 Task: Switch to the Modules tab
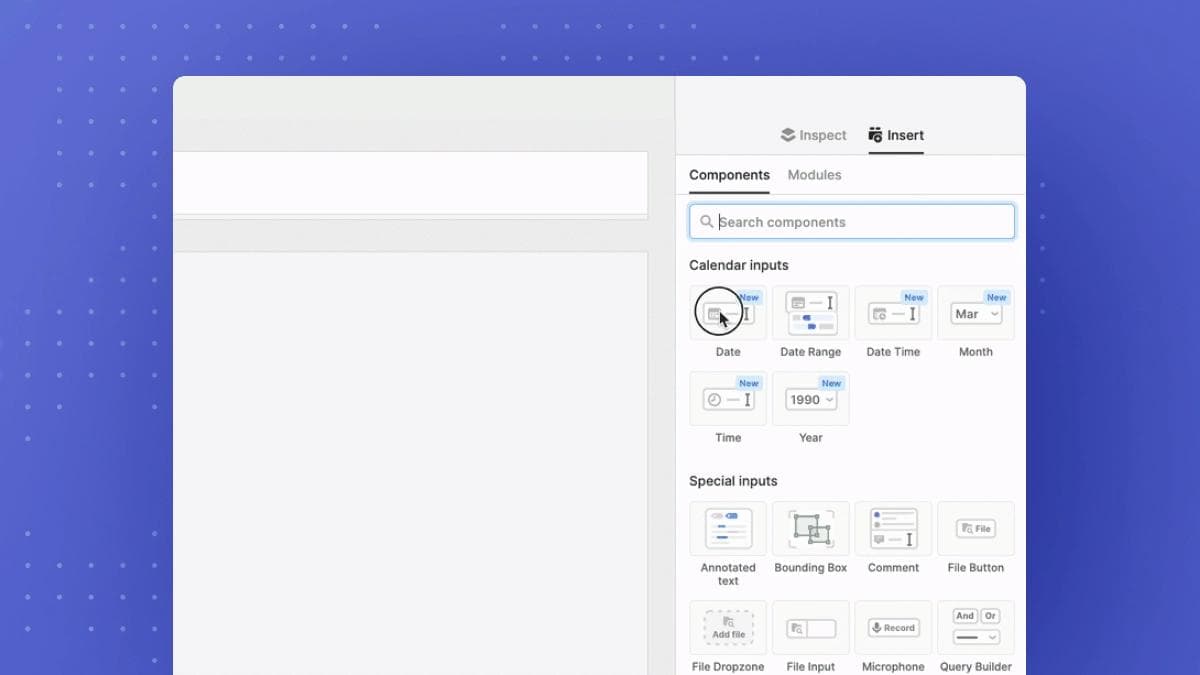814,175
